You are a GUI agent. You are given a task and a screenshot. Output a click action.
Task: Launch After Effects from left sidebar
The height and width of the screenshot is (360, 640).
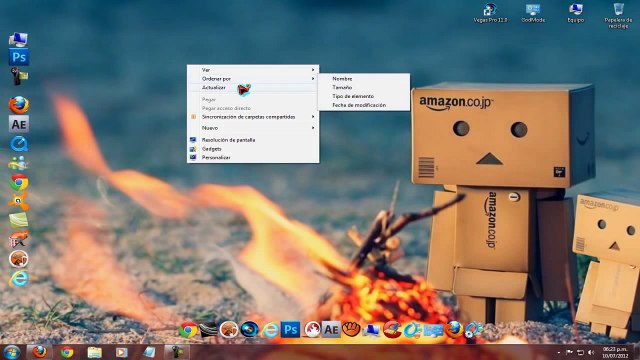pyautogui.click(x=19, y=124)
